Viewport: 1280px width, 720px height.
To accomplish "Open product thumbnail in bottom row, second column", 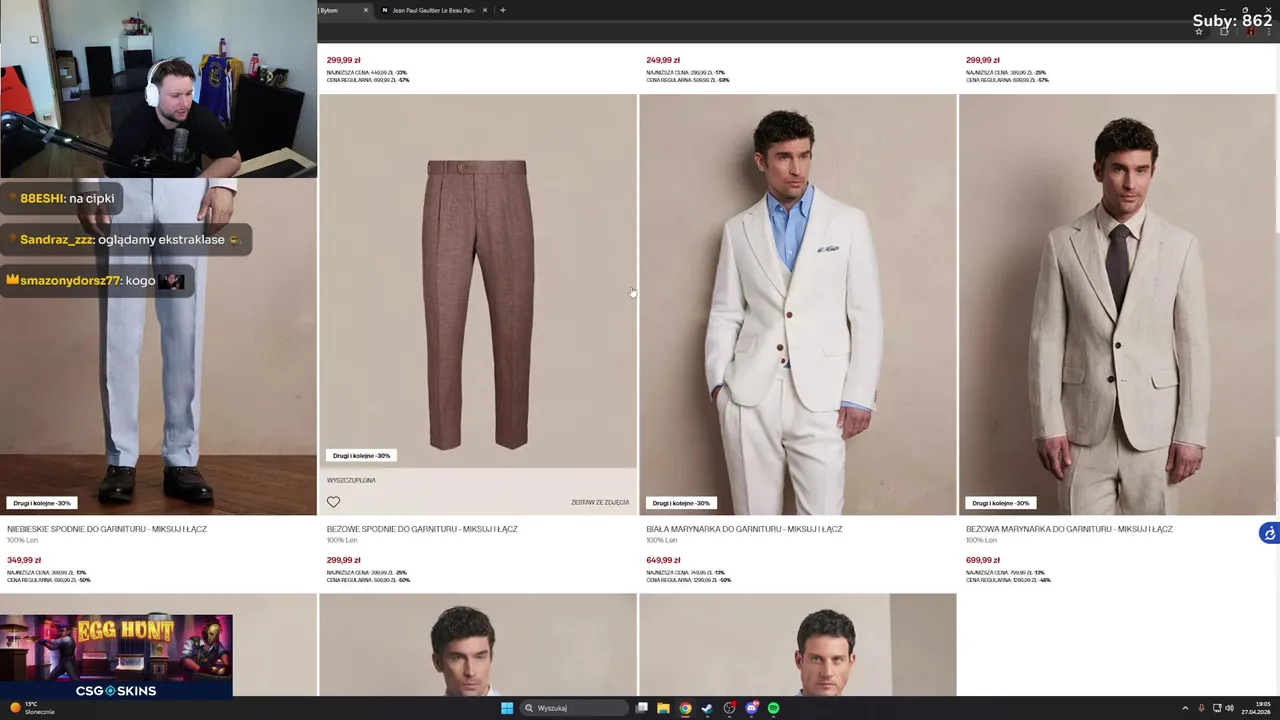I will coord(478,645).
